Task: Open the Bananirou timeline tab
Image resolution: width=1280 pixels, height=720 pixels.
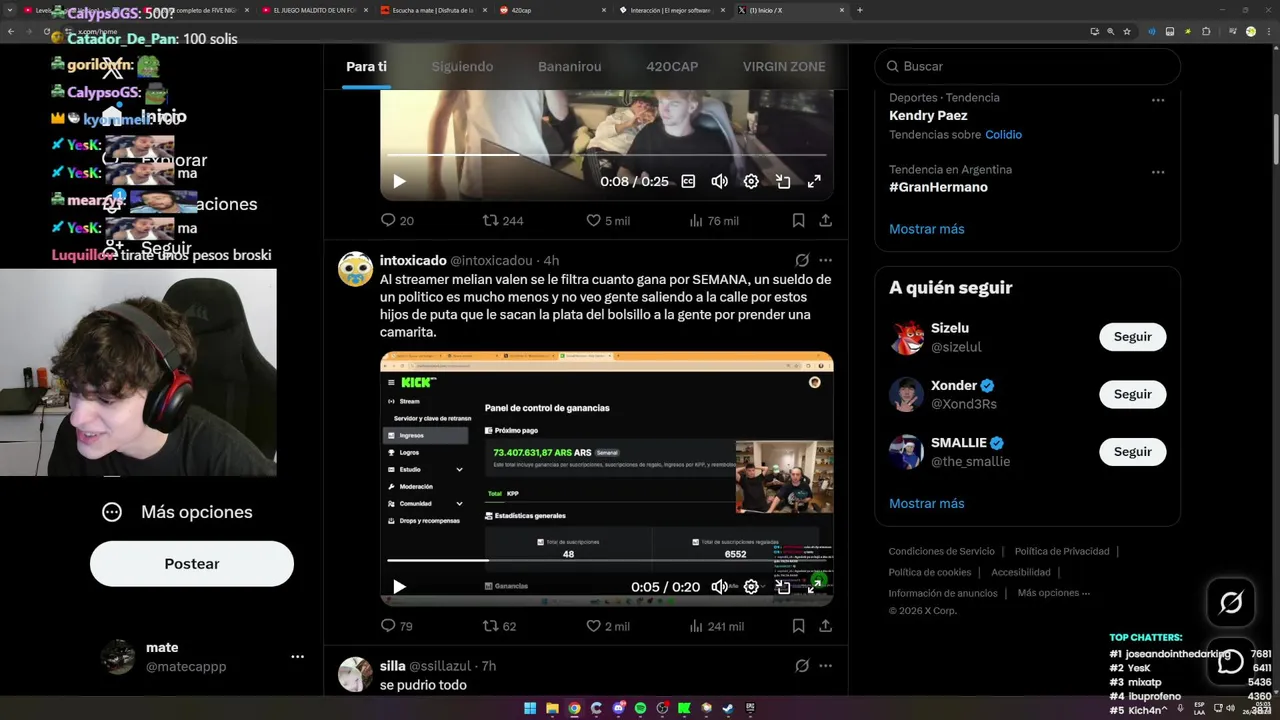Action: coord(570,66)
